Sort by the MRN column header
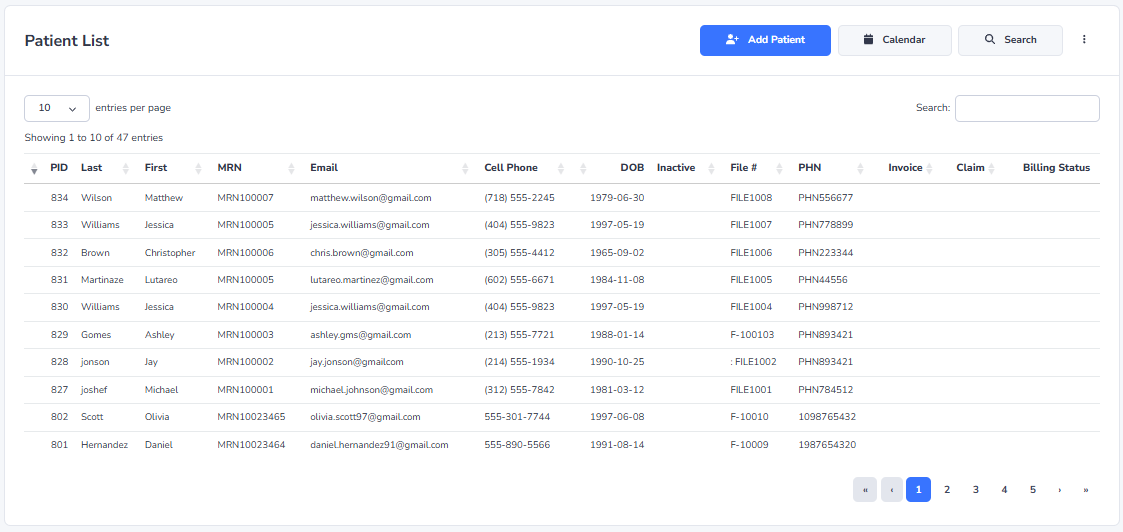The height and width of the screenshot is (532, 1123). pyautogui.click(x=230, y=168)
